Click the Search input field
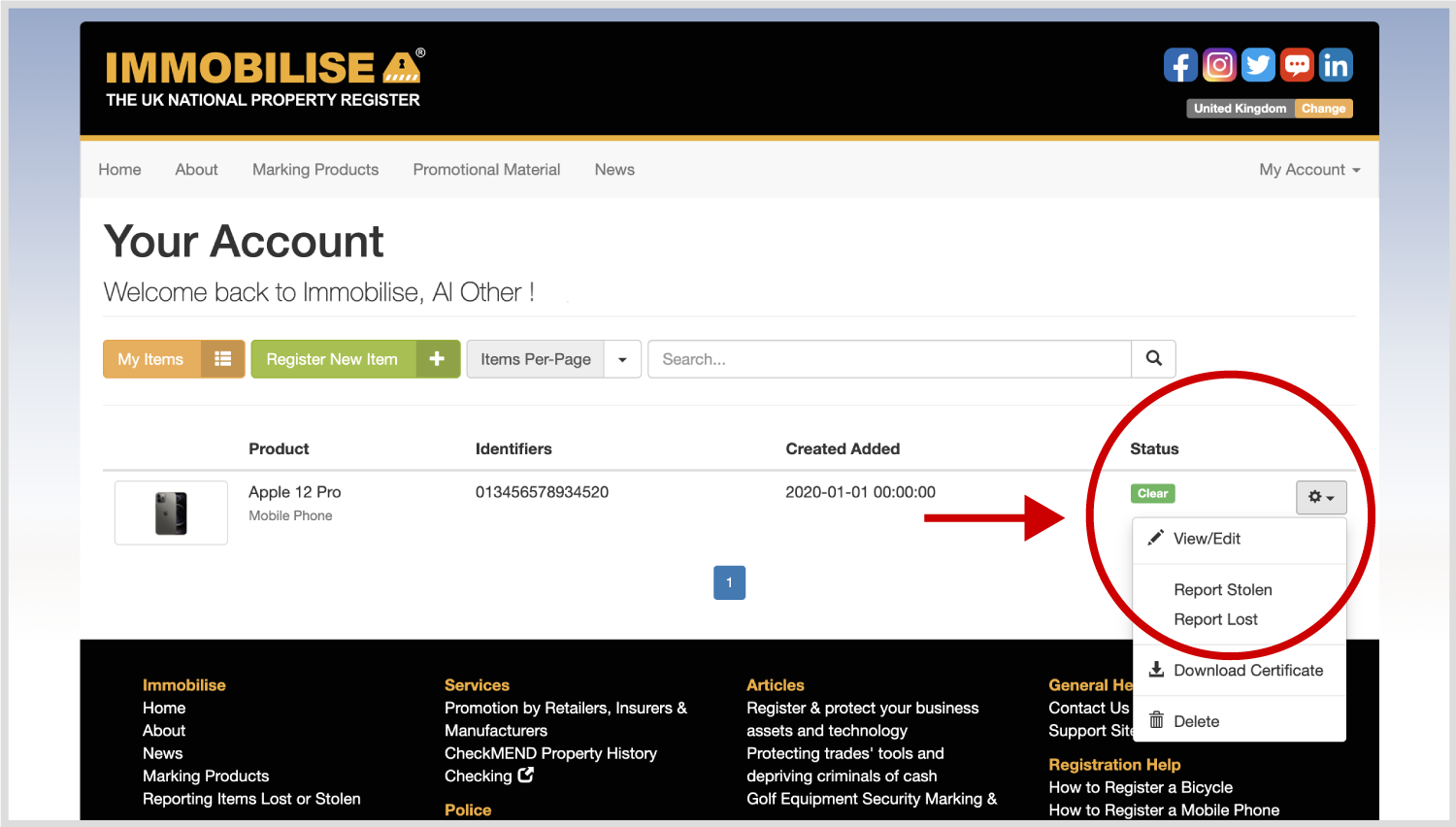 click(889, 359)
